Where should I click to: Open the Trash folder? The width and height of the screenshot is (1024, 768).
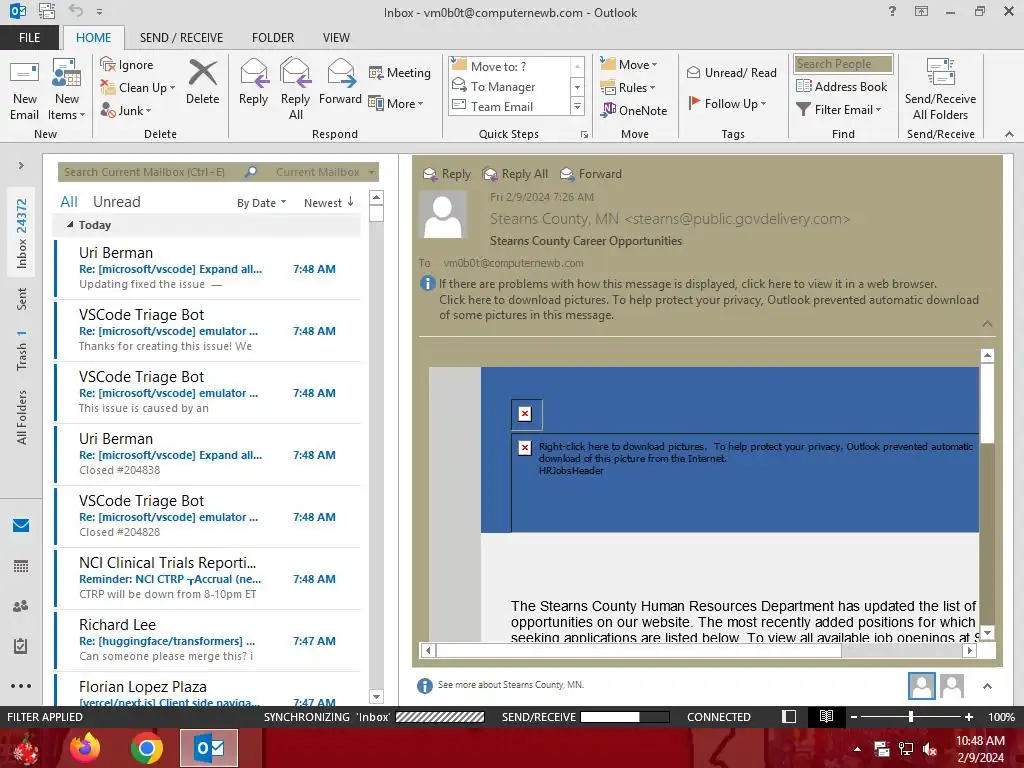click(x=21, y=350)
